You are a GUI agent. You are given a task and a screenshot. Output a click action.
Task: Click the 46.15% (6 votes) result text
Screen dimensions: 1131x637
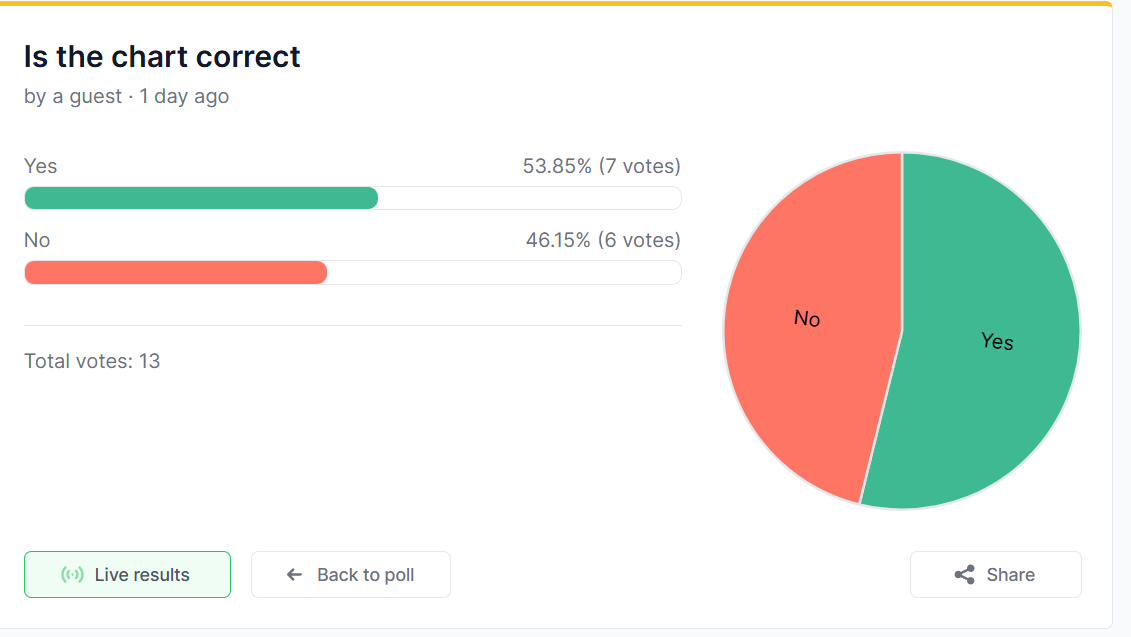[x=603, y=240]
